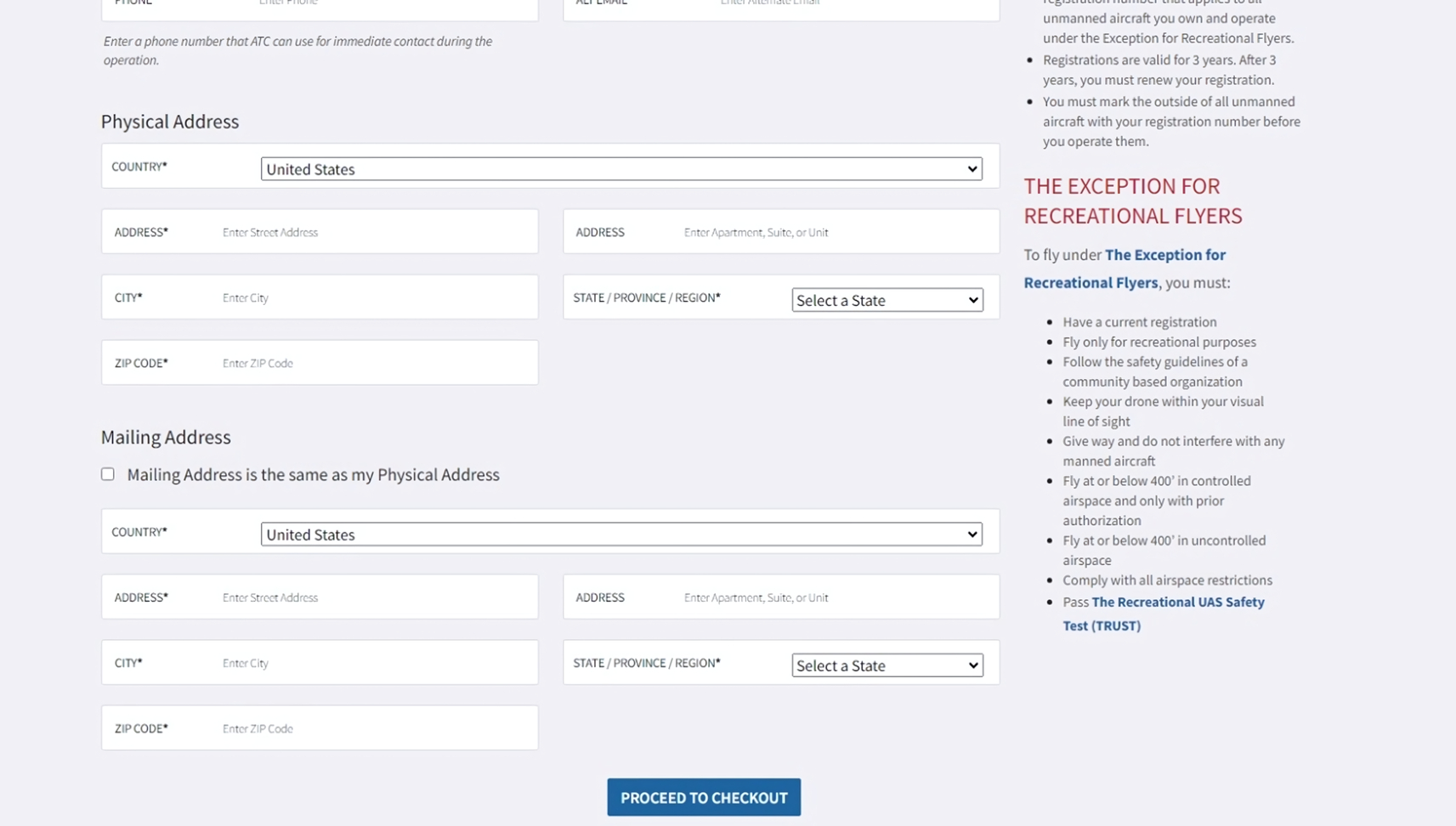
Task: Check Mailing Address same as Physical Address
Action: tap(108, 474)
